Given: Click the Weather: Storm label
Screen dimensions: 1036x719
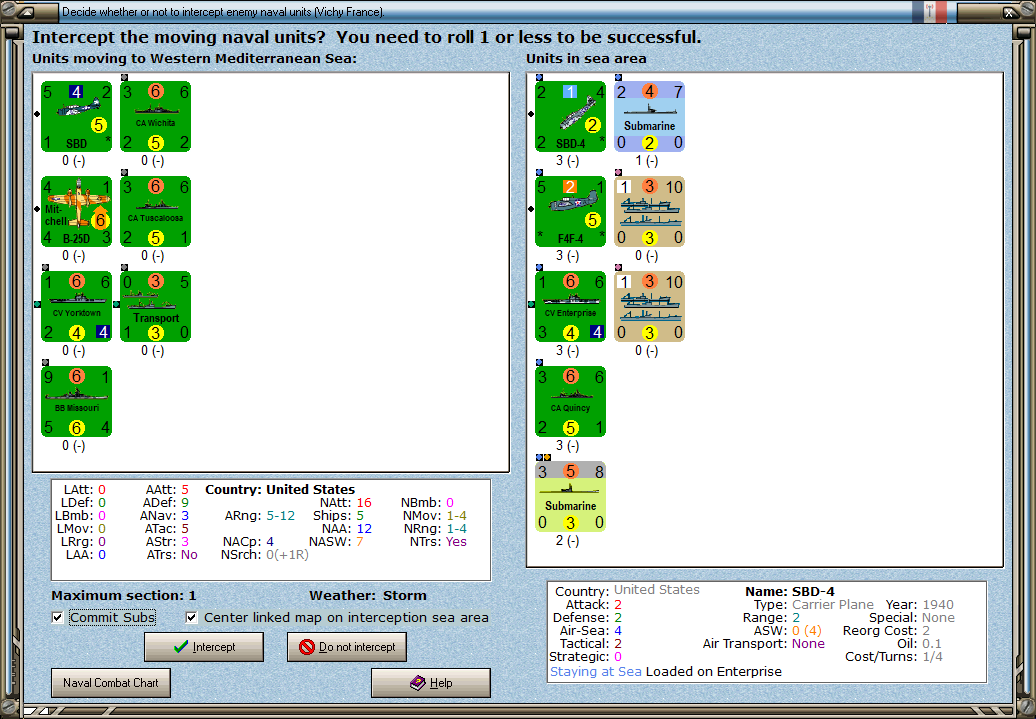Looking at the screenshot, I should (368, 595).
